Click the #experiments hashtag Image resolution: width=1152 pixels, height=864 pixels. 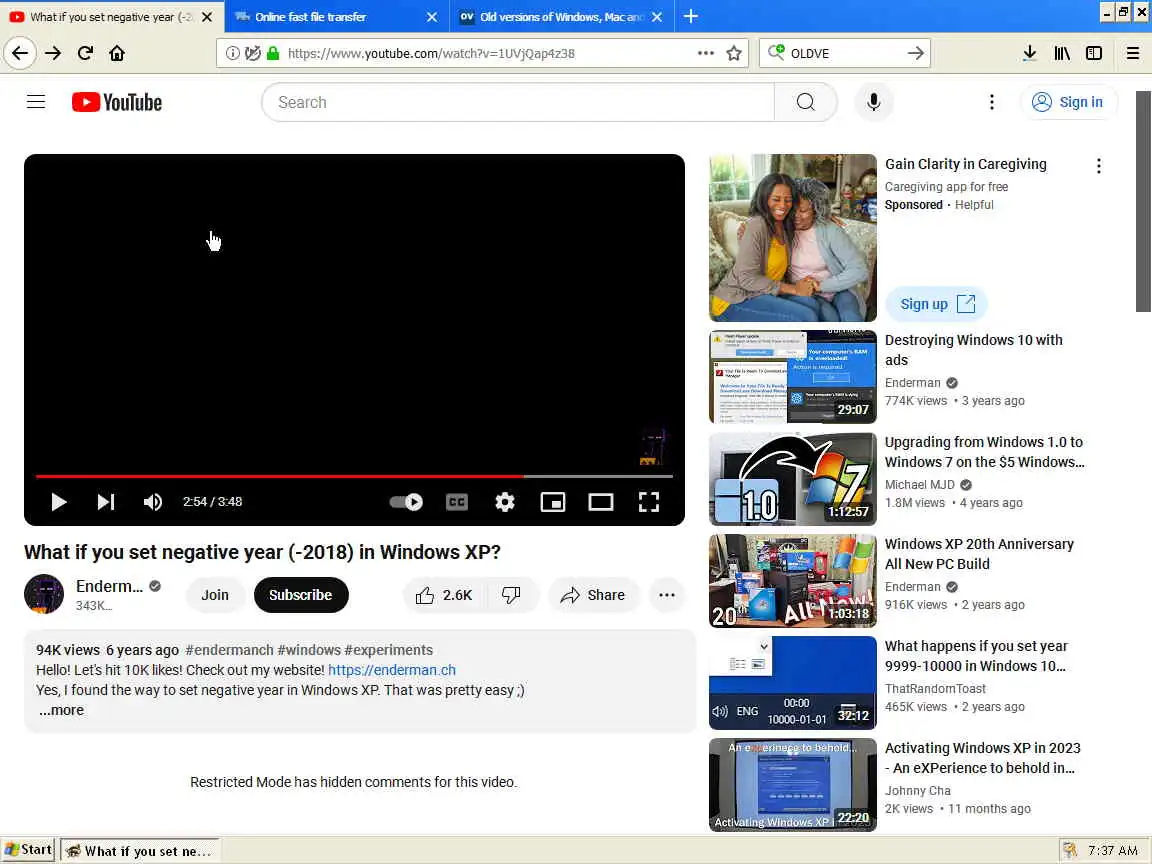pyautogui.click(x=389, y=650)
